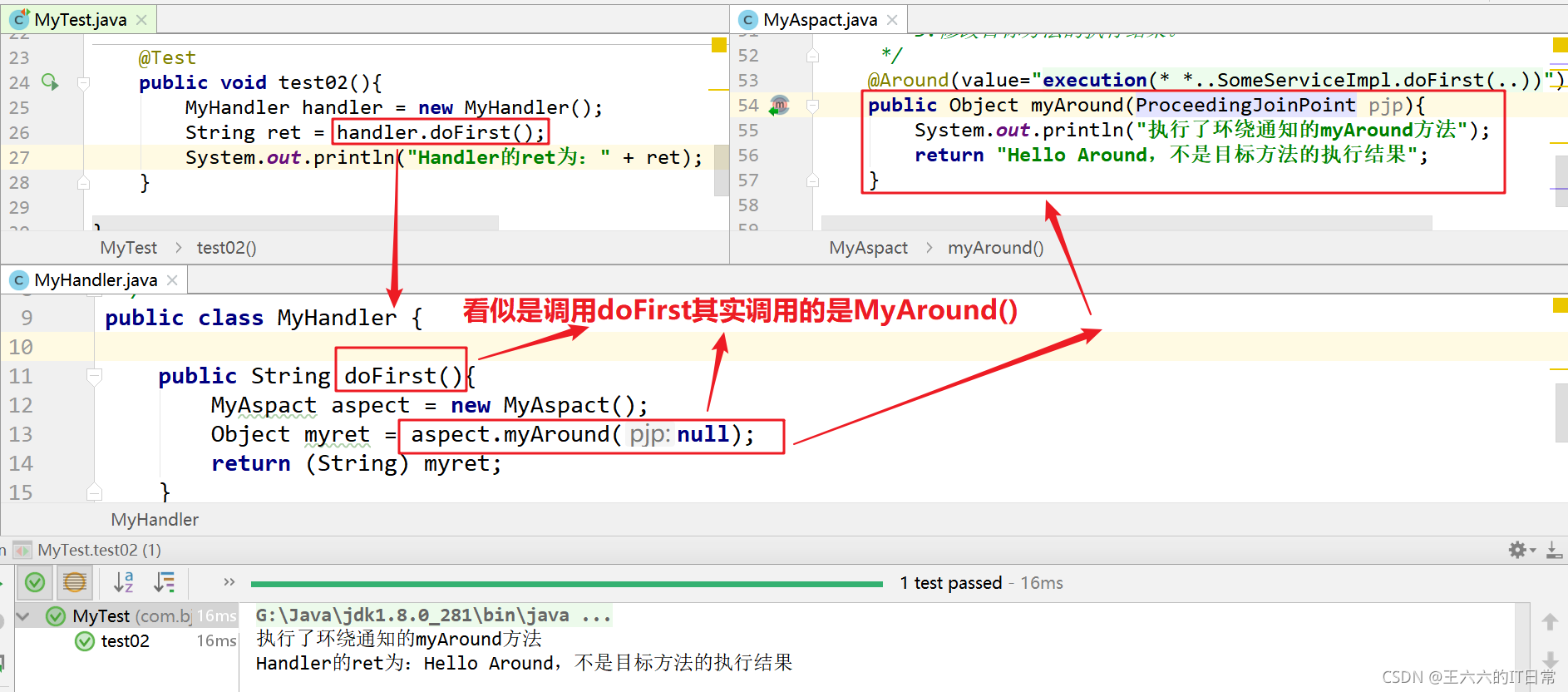Sort test results alphabetically
Image resolution: width=1568 pixels, height=692 pixels.
click(x=123, y=582)
